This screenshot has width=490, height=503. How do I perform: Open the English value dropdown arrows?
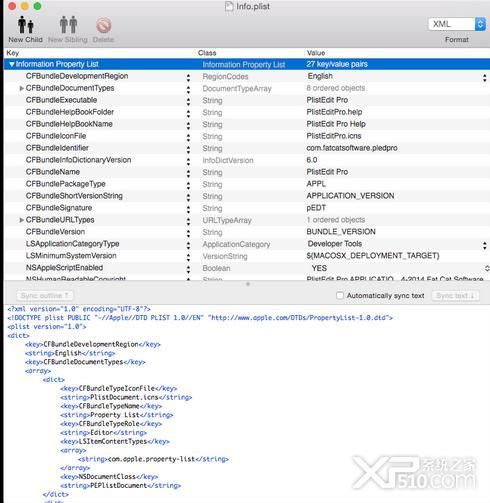[x=484, y=78]
